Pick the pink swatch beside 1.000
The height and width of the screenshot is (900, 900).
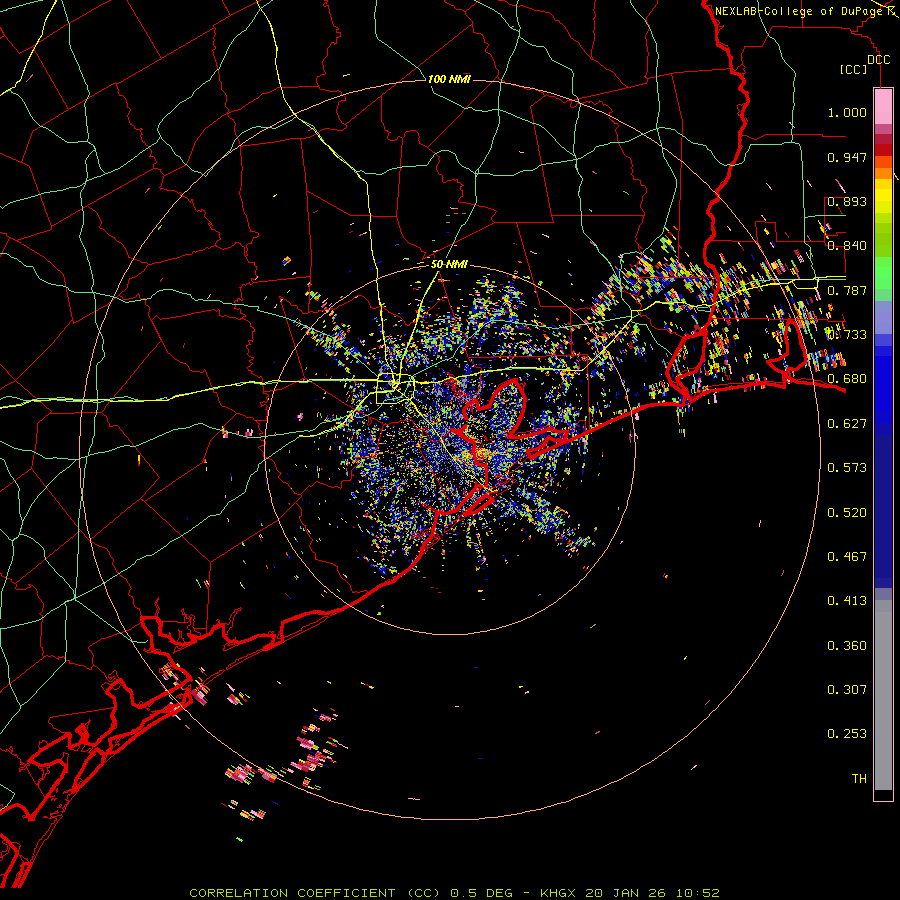point(883,107)
